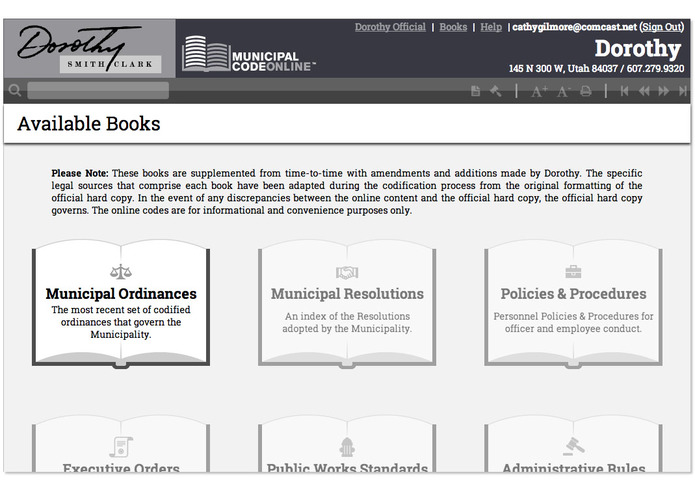Open the Executive Orders book title
This screenshot has height=494, width=695.
(121, 467)
